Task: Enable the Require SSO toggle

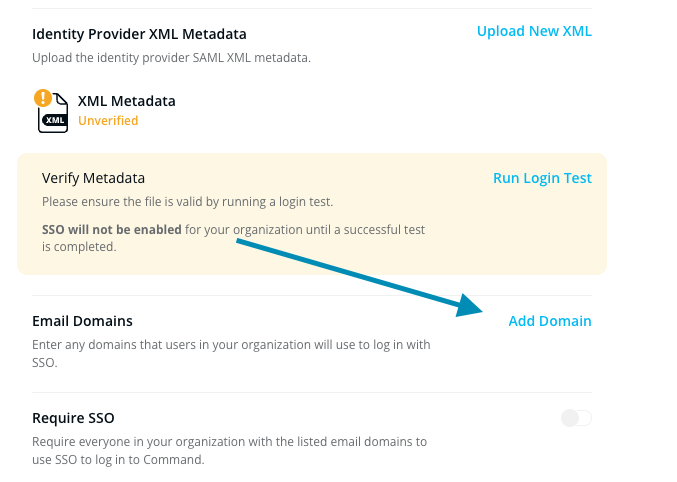Action: coord(577,418)
